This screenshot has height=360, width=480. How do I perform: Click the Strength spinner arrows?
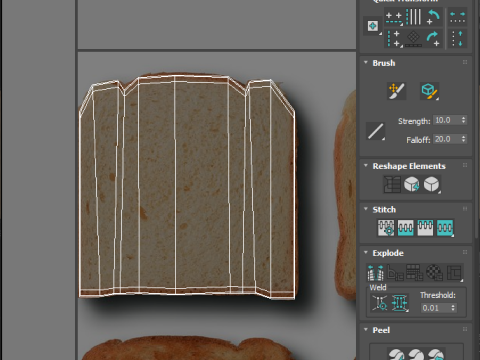(464, 120)
